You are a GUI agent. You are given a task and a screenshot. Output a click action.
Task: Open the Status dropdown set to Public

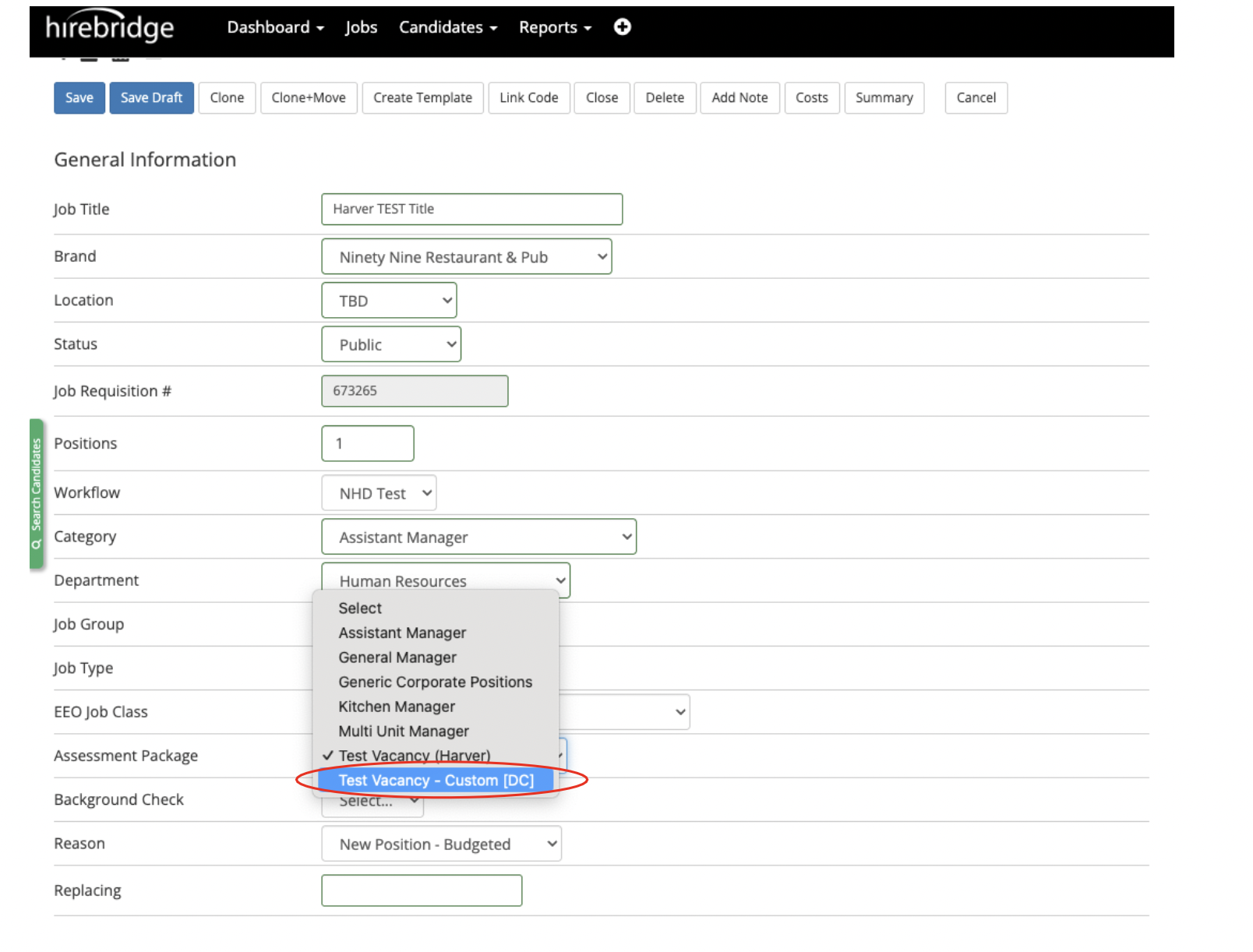pyautogui.click(x=390, y=344)
